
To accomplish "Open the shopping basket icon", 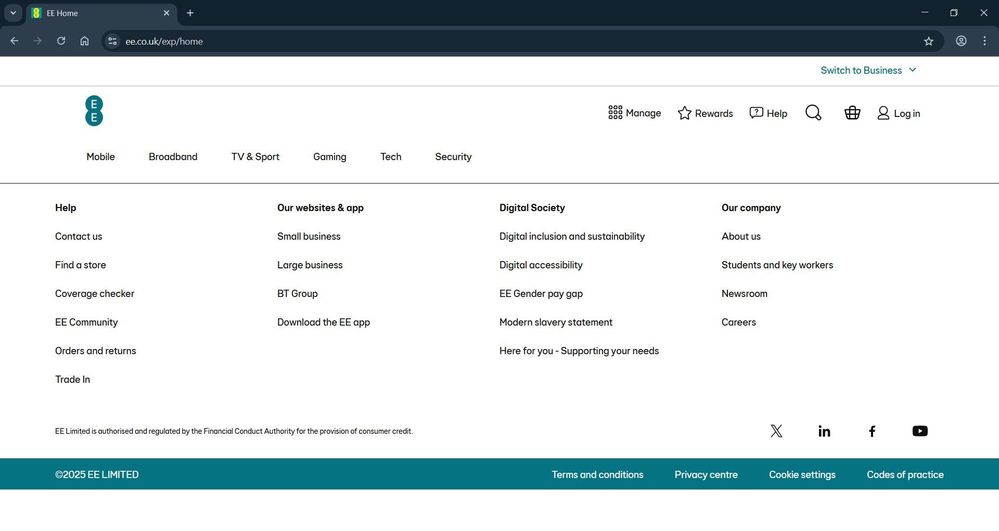I will tap(852, 113).
